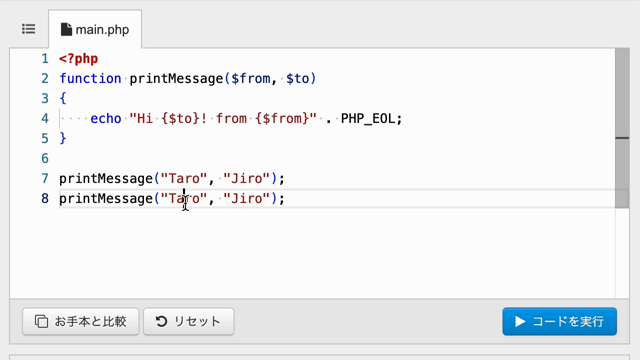
Task: Click the copy icon on compare button
Action: 41,322
